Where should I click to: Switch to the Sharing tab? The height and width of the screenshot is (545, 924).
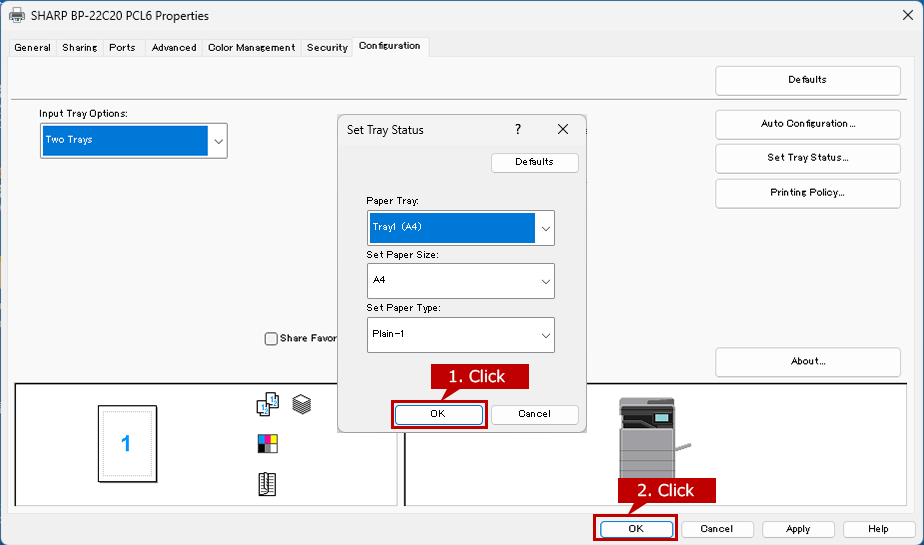(x=80, y=48)
